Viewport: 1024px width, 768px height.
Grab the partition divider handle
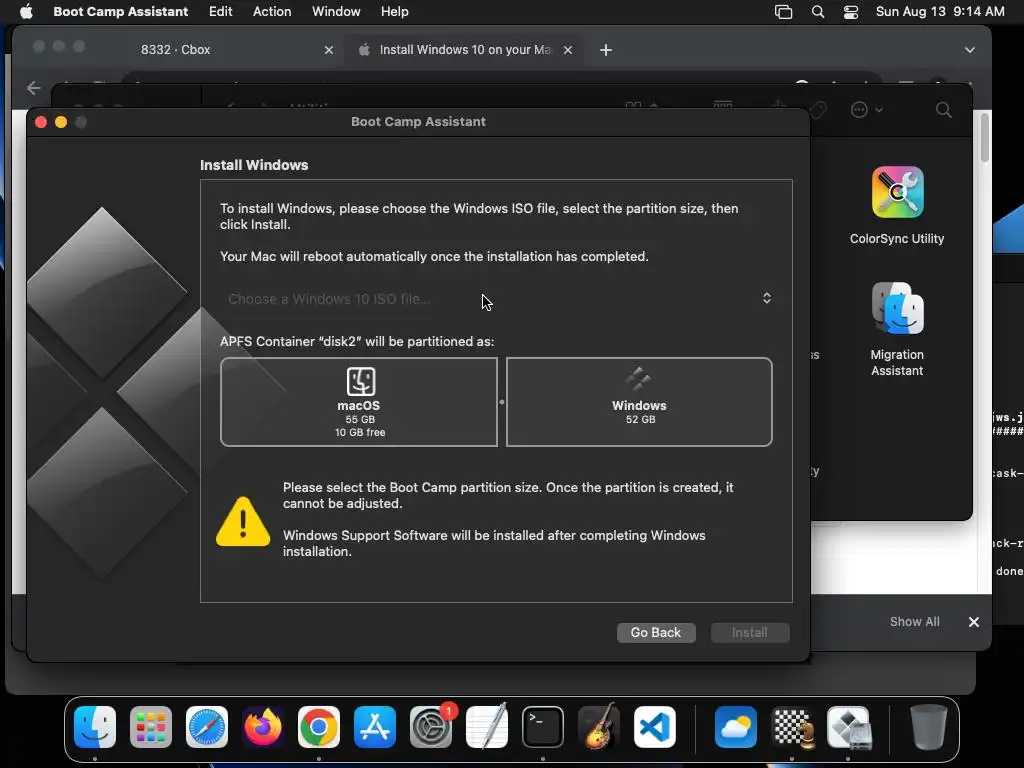(x=502, y=402)
